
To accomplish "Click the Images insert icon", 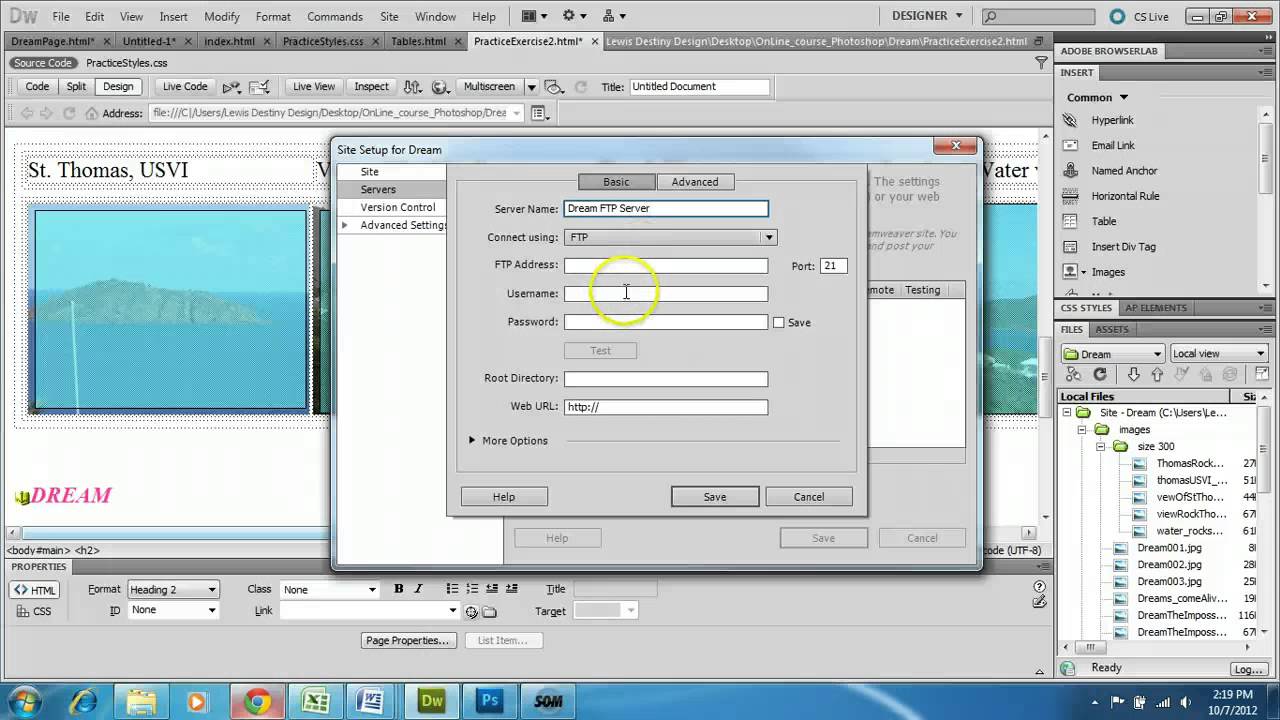I will pos(1071,272).
